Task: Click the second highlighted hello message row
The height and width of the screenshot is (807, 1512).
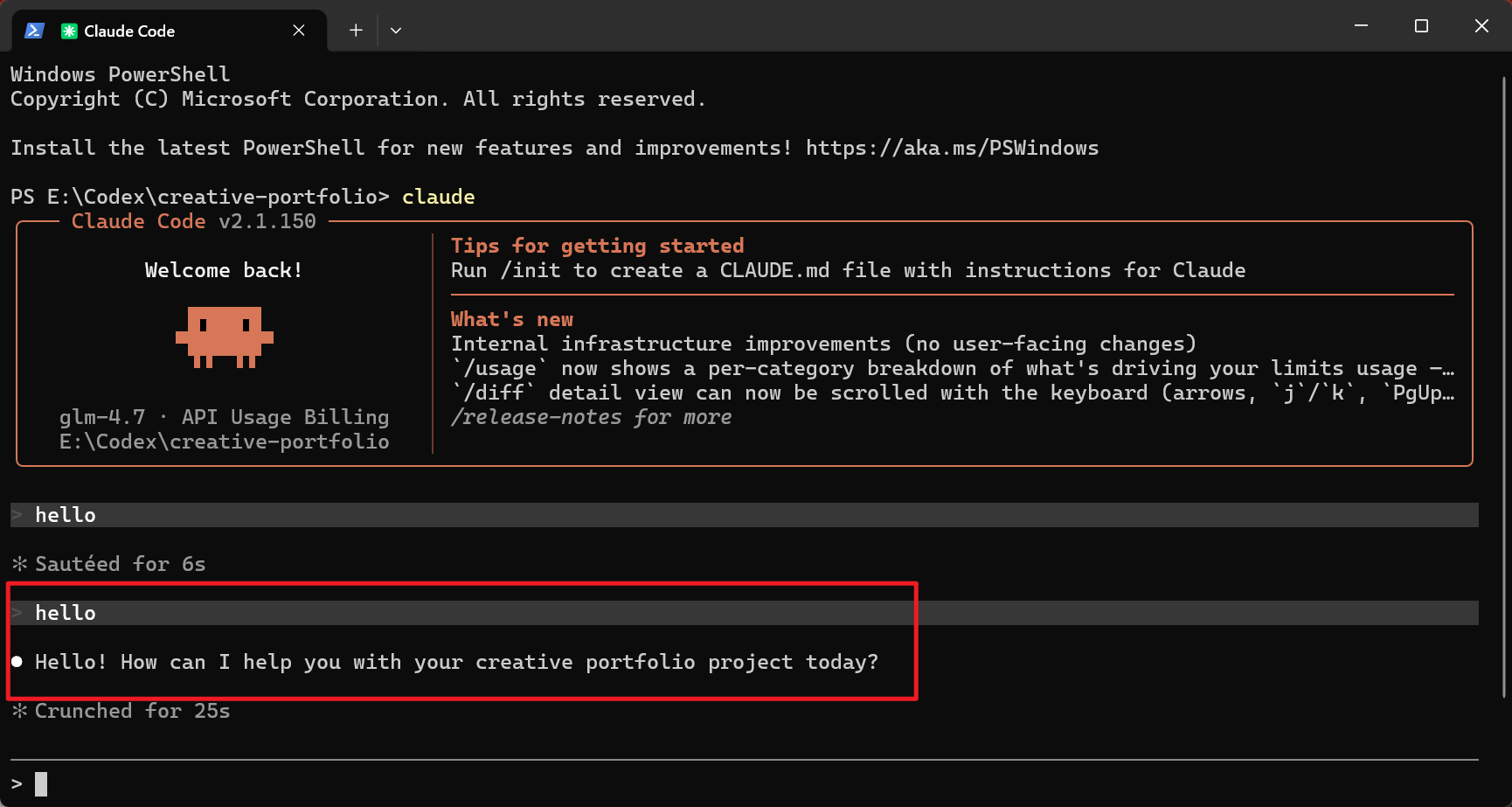Action: point(744,613)
